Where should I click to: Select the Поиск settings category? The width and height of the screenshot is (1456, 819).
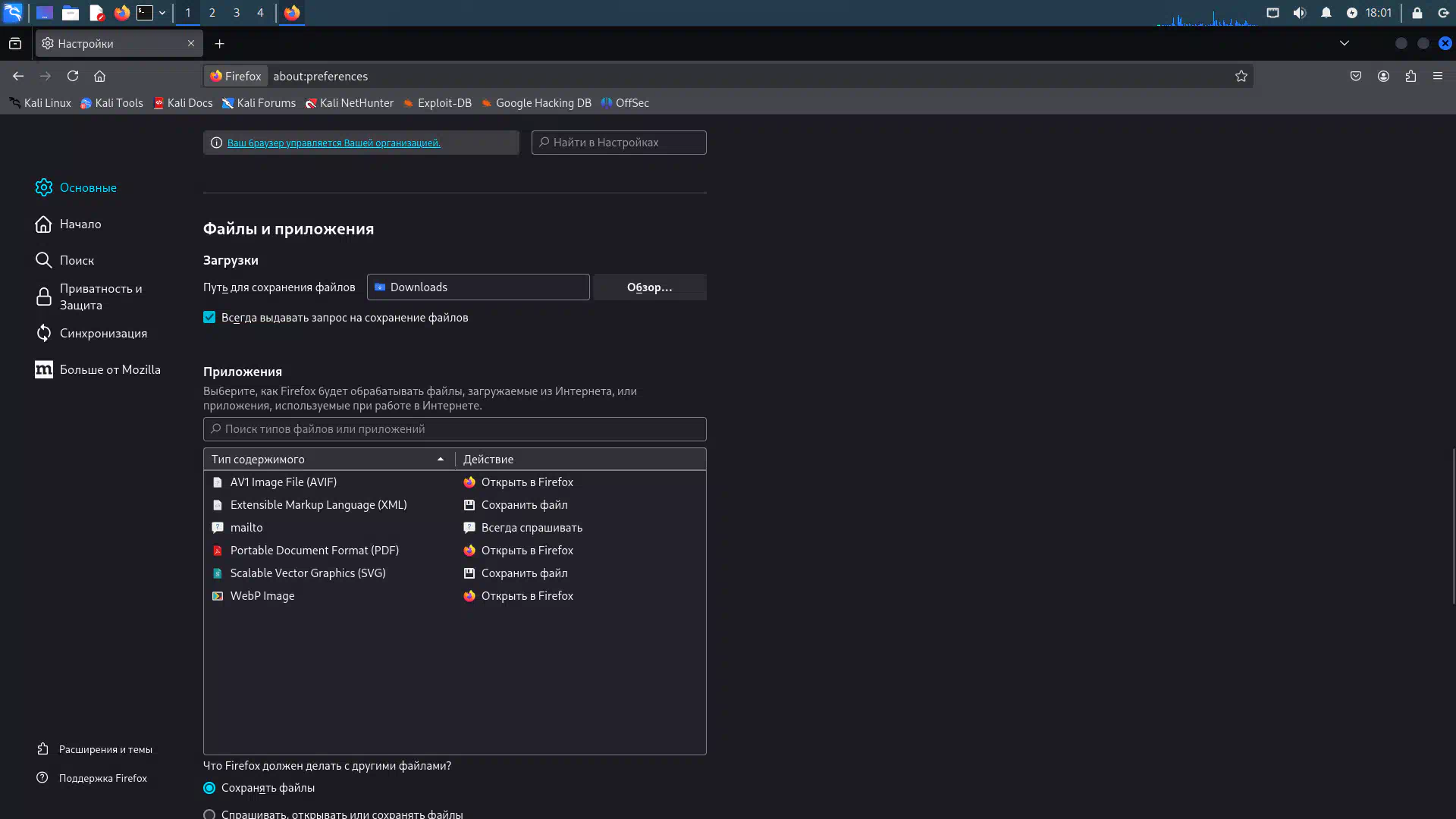tap(65, 260)
